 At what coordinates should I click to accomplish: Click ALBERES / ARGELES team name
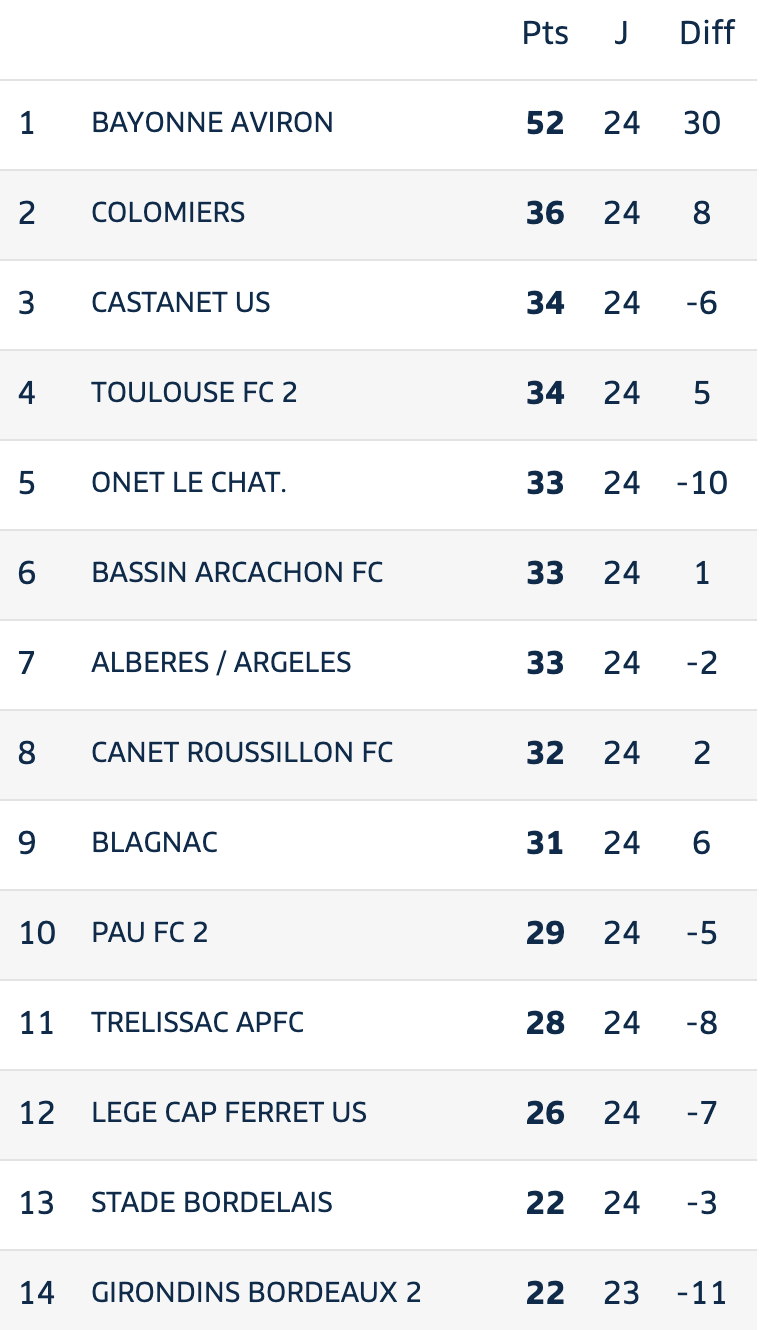[x=221, y=663]
